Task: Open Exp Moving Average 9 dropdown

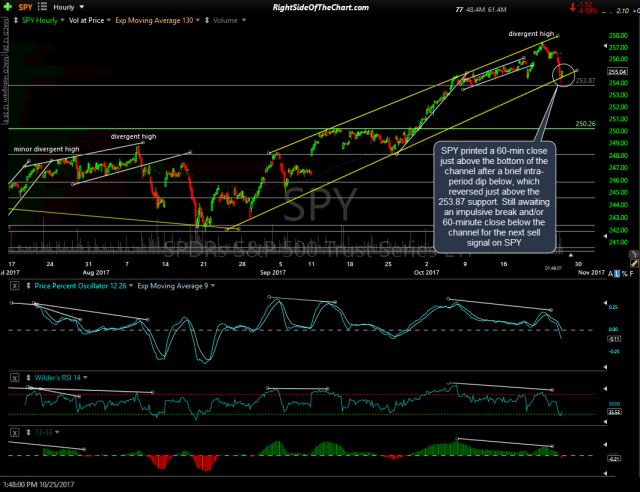Action: (212, 286)
